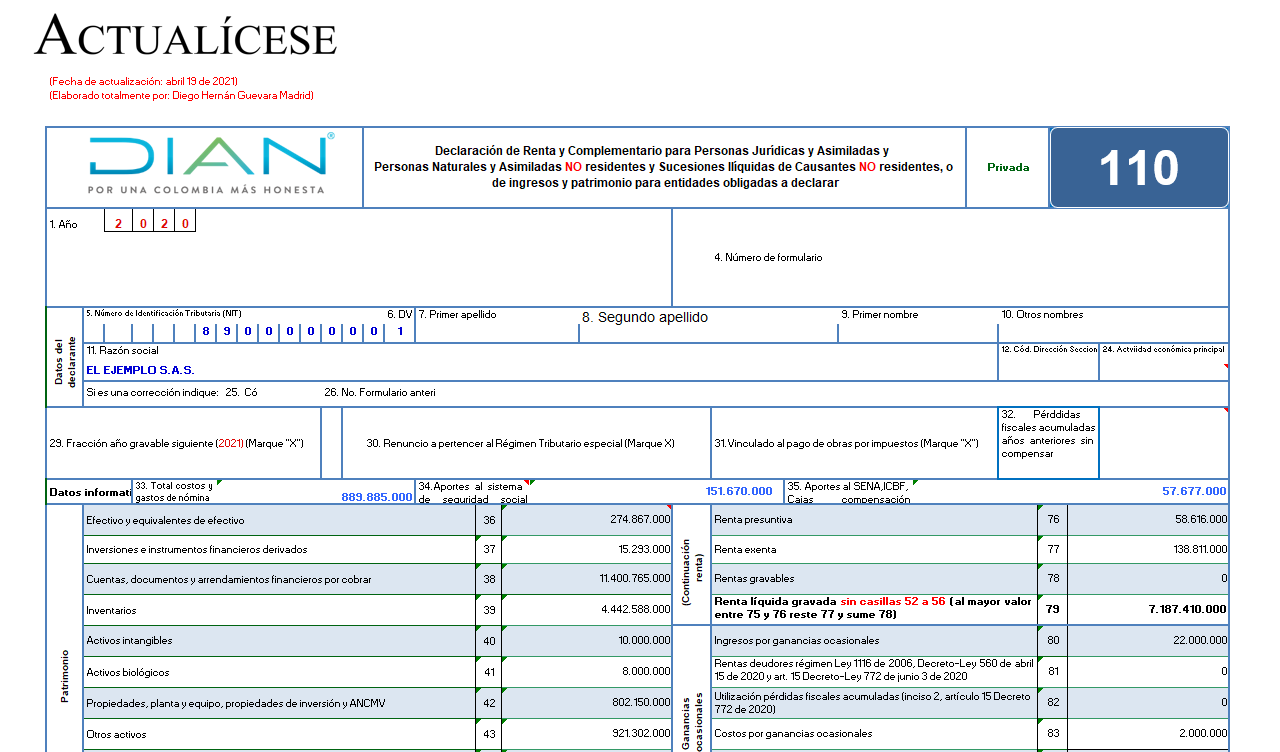Select value 2.000.000 in casilla 83
Image resolution: width=1280 pixels, height=752 pixels.
pos(1203,733)
